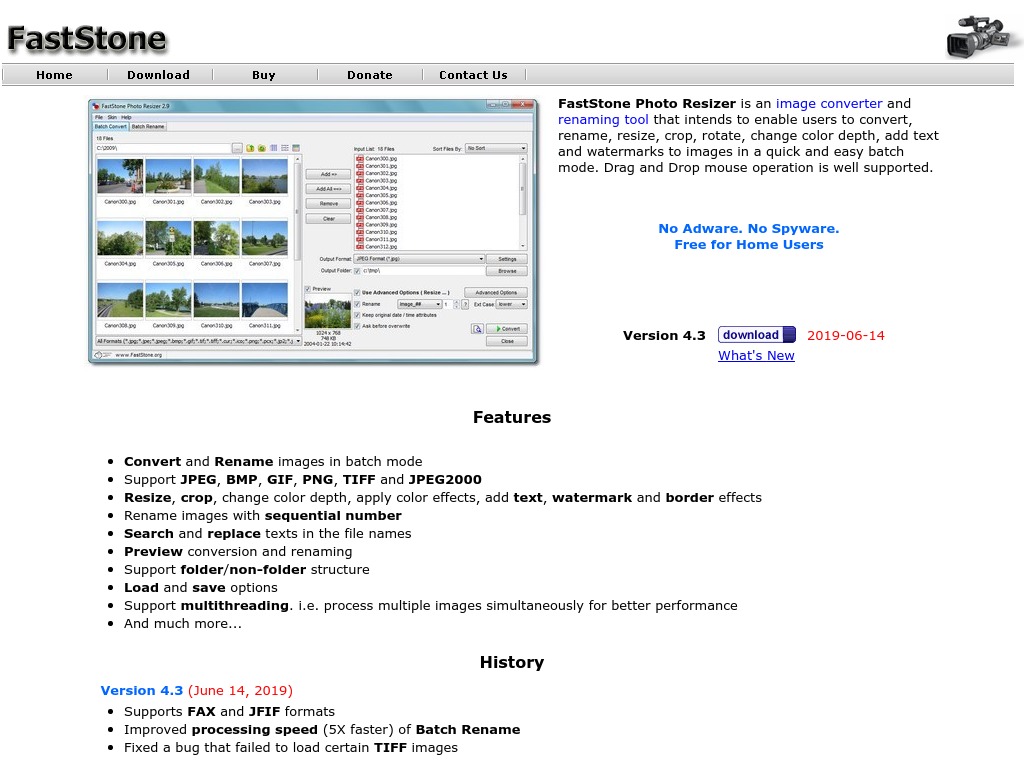The image size is (1024, 768).
Task: Click the "And much more..." list item
Action: pyautogui.click(x=183, y=624)
